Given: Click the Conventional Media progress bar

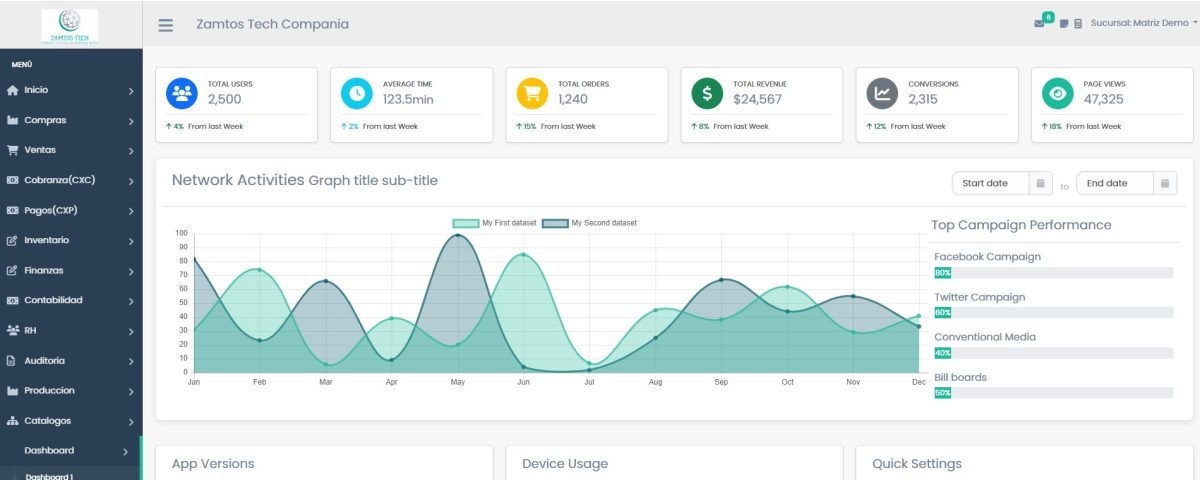Looking at the screenshot, I should [1053, 352].
